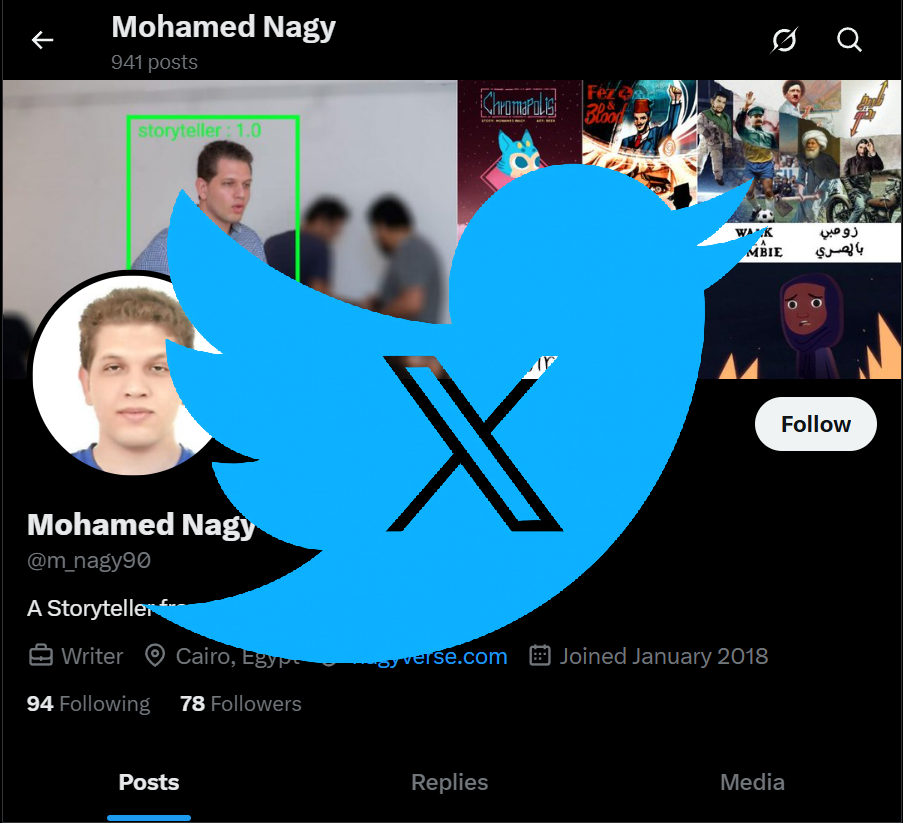
Task: Open the nagyverse.com website link
Action: (440, 657)
